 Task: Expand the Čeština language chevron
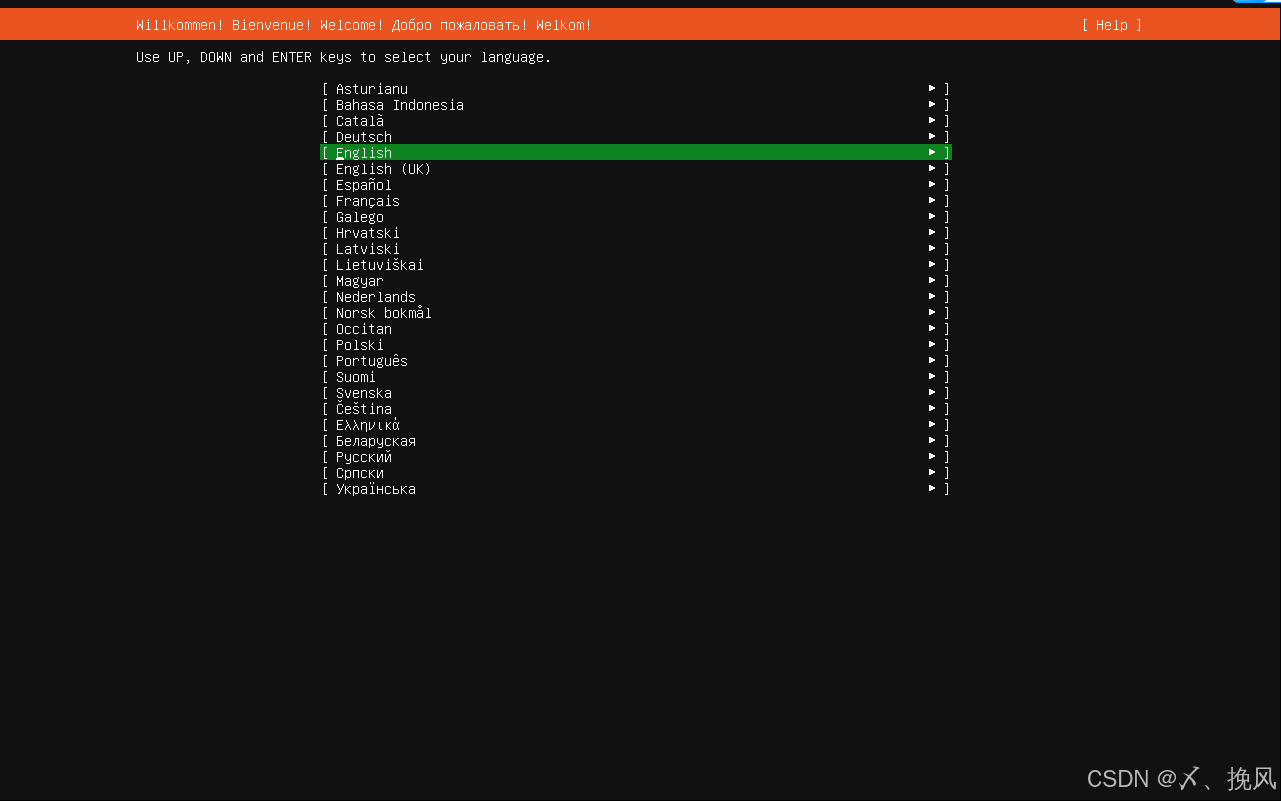pyautogui.click(x=931, y=408)
